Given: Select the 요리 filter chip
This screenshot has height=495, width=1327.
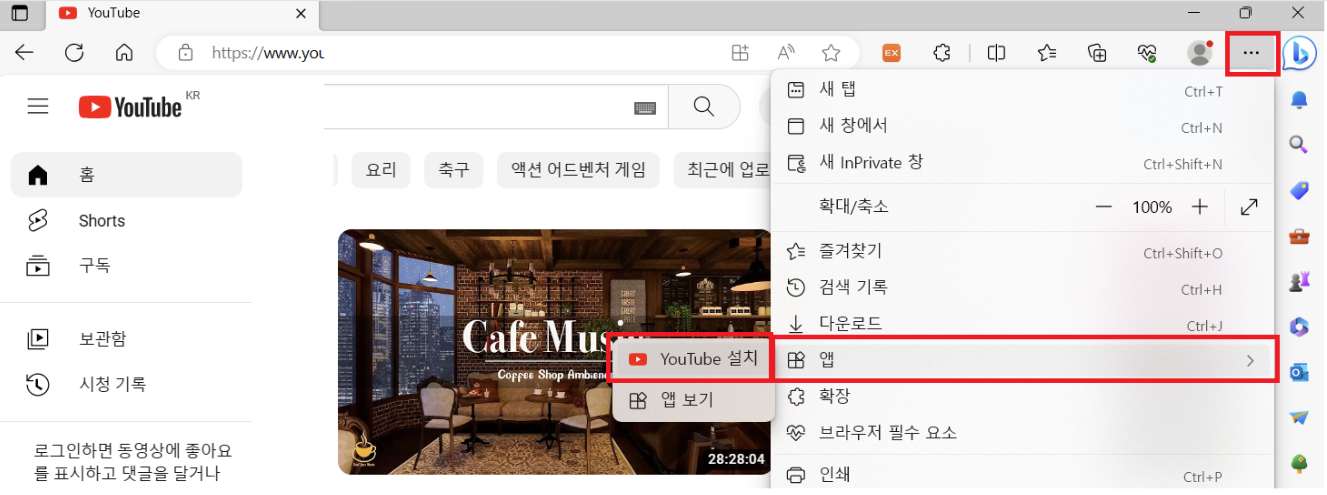Looking at the screenshot, I should coord(381,170).
